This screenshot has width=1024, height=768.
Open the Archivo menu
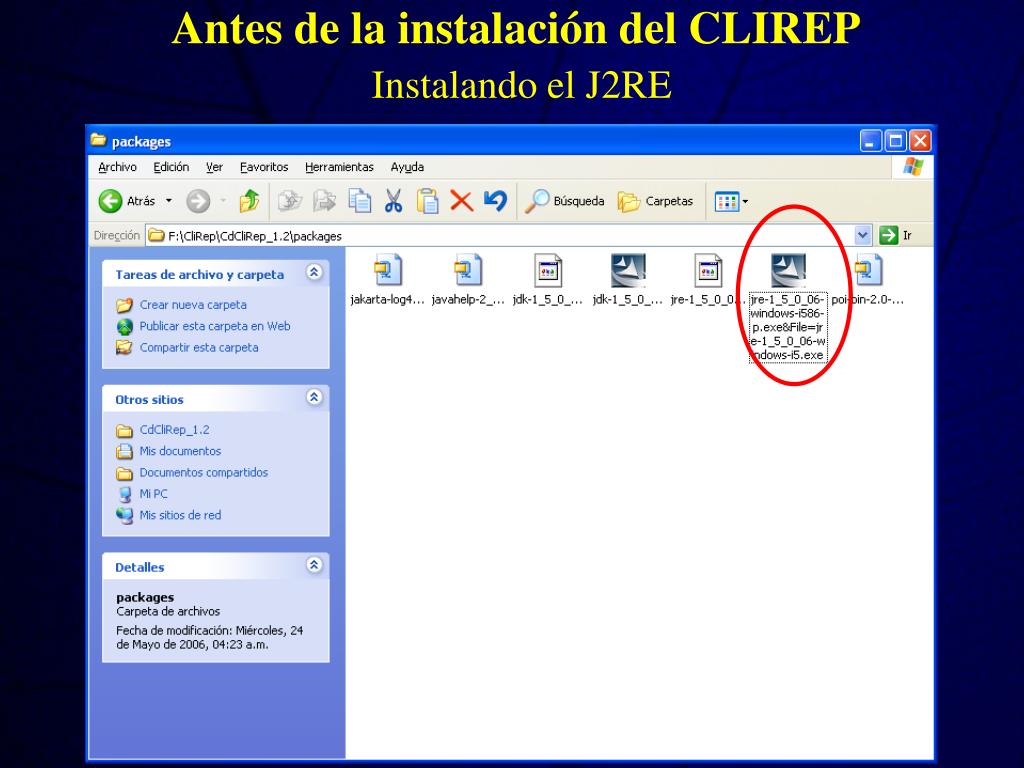click(118, 167)
